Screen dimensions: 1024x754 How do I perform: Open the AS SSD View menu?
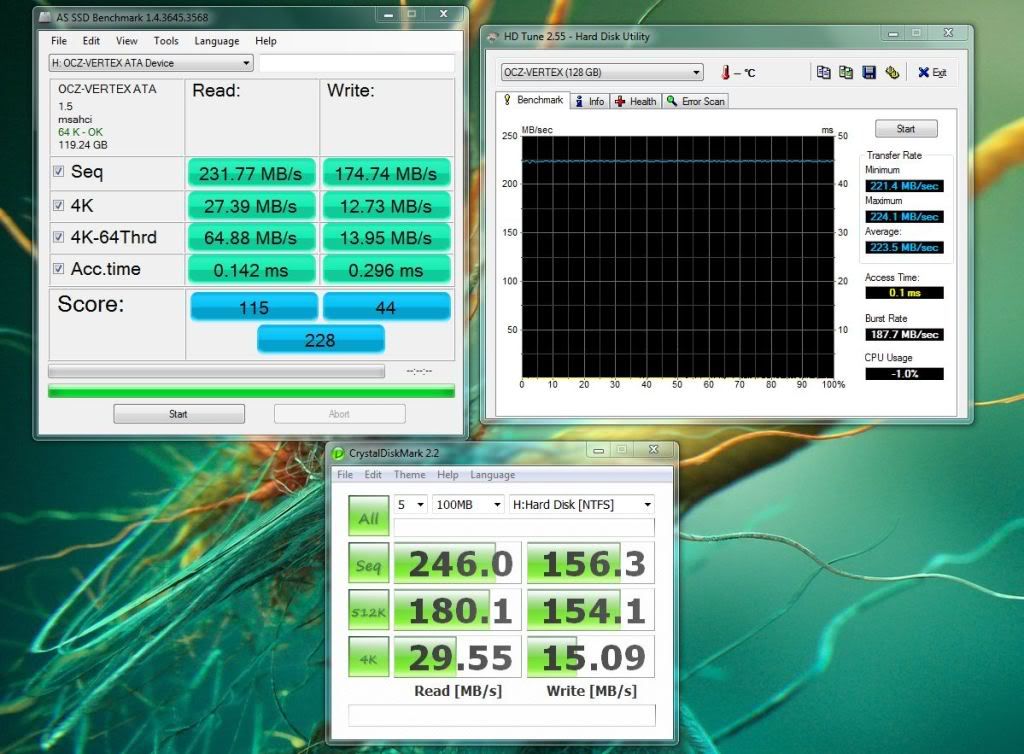[x=127, y=40]
